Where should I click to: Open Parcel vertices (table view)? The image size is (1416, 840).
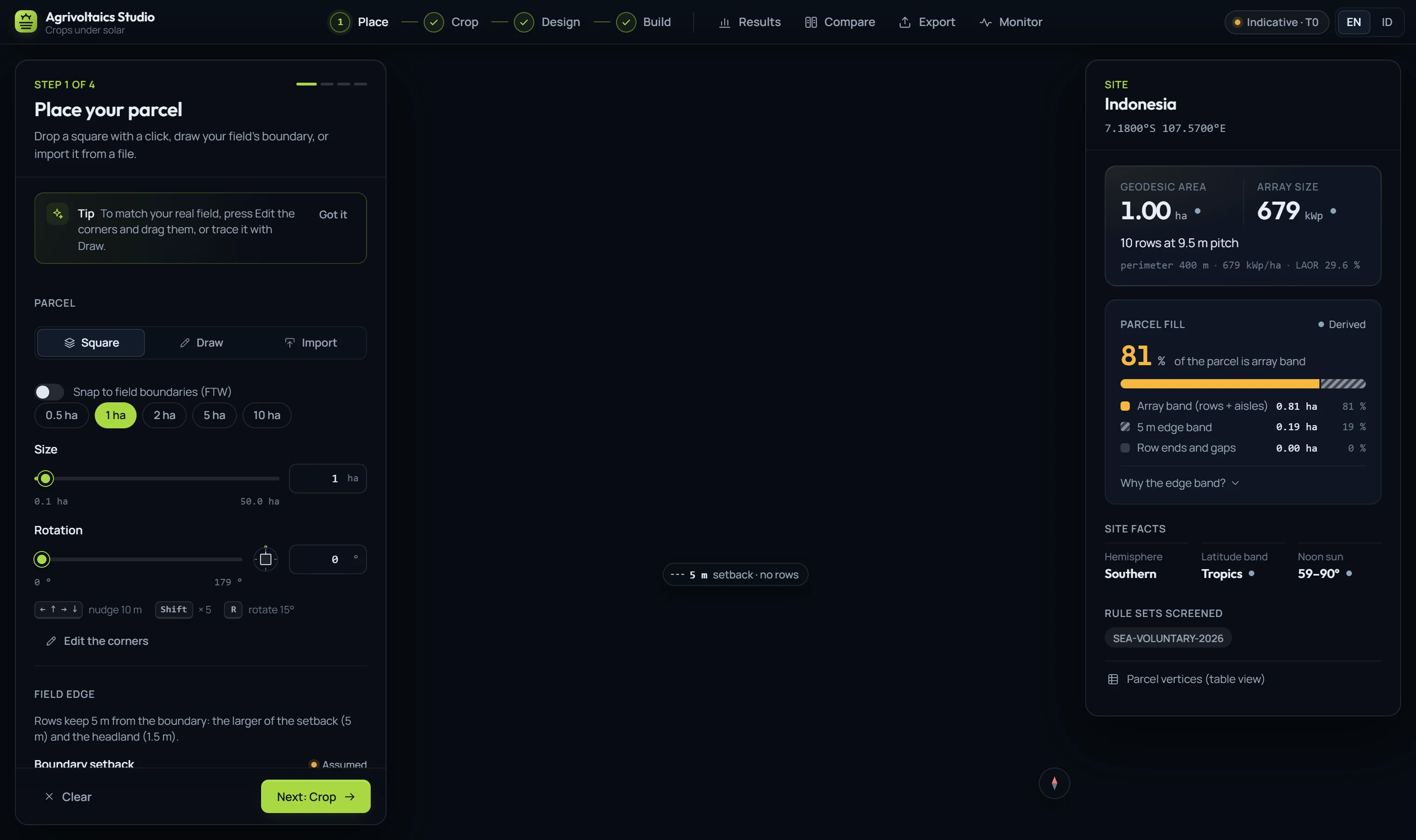coord(1186,679)
